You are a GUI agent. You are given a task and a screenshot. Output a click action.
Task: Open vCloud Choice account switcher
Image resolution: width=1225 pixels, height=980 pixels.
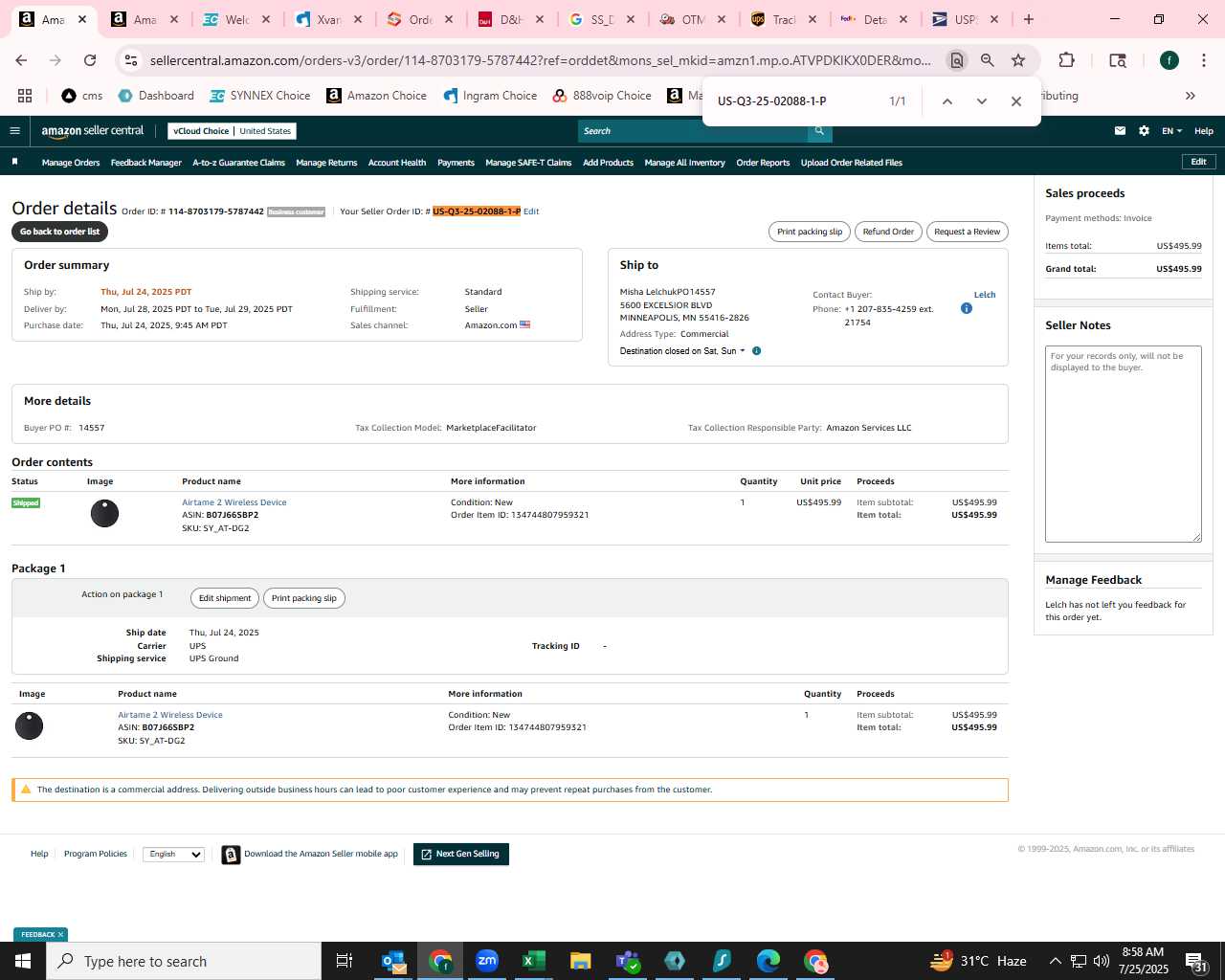(232, 131)
